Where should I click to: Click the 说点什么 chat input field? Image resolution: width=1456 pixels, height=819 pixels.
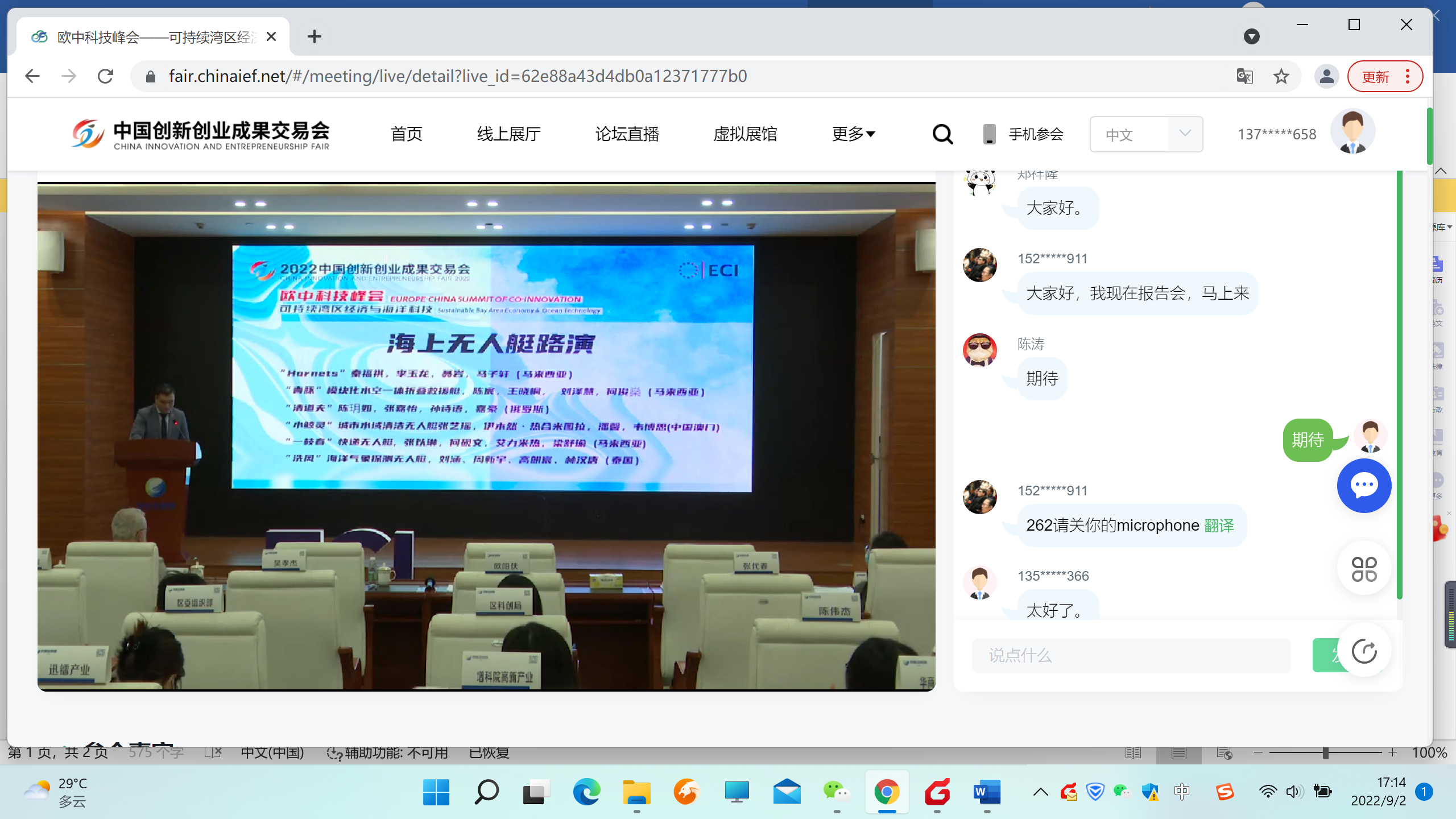1130,655
